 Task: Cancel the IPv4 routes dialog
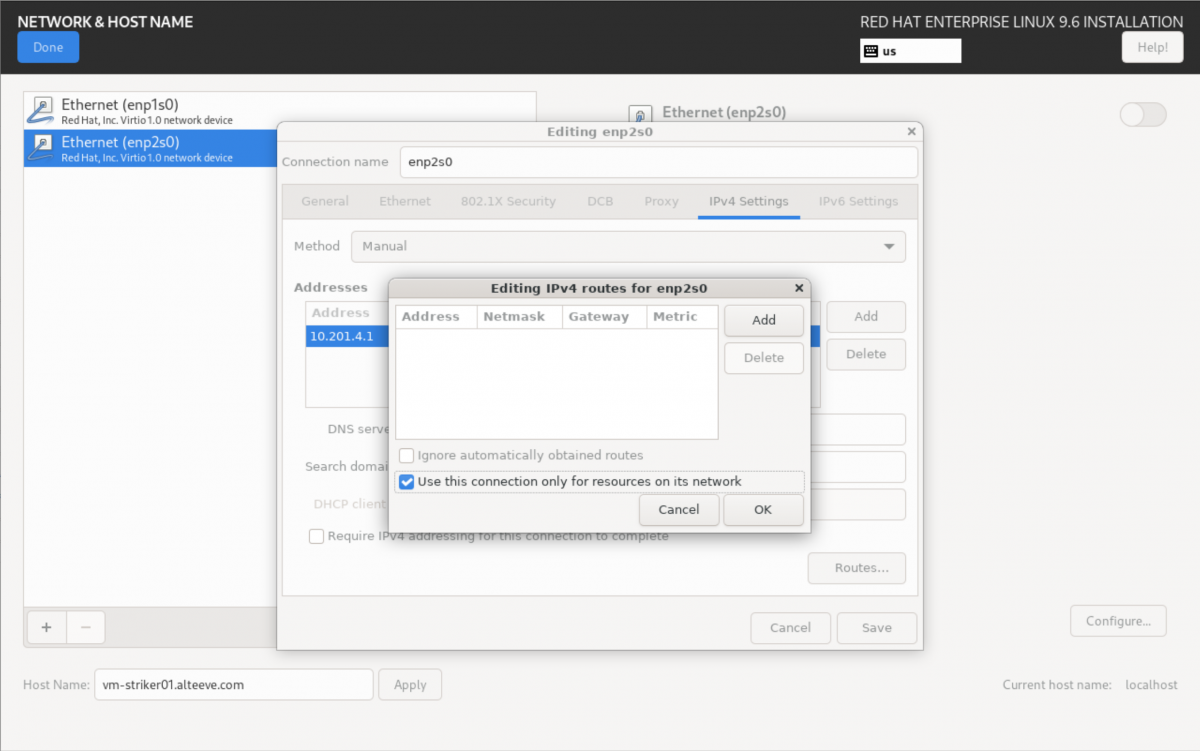[678, 510]
